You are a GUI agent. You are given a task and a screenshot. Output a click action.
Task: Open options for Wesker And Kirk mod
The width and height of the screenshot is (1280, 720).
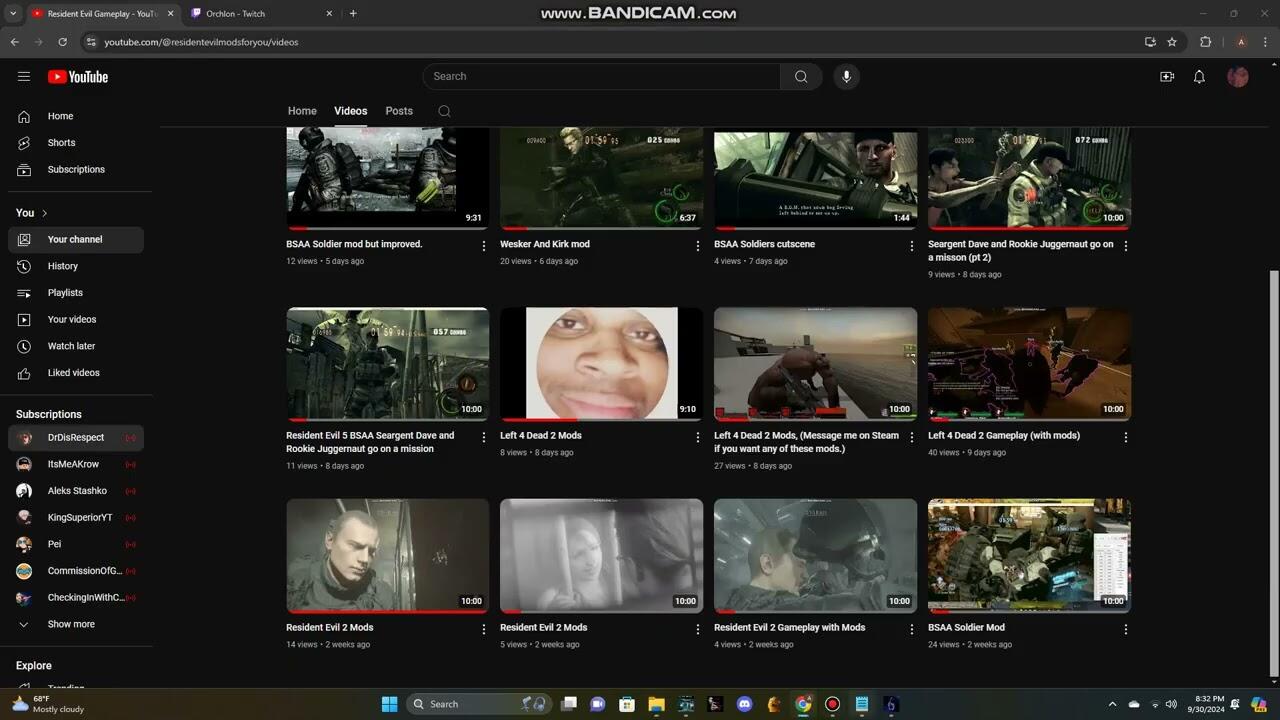698,246
